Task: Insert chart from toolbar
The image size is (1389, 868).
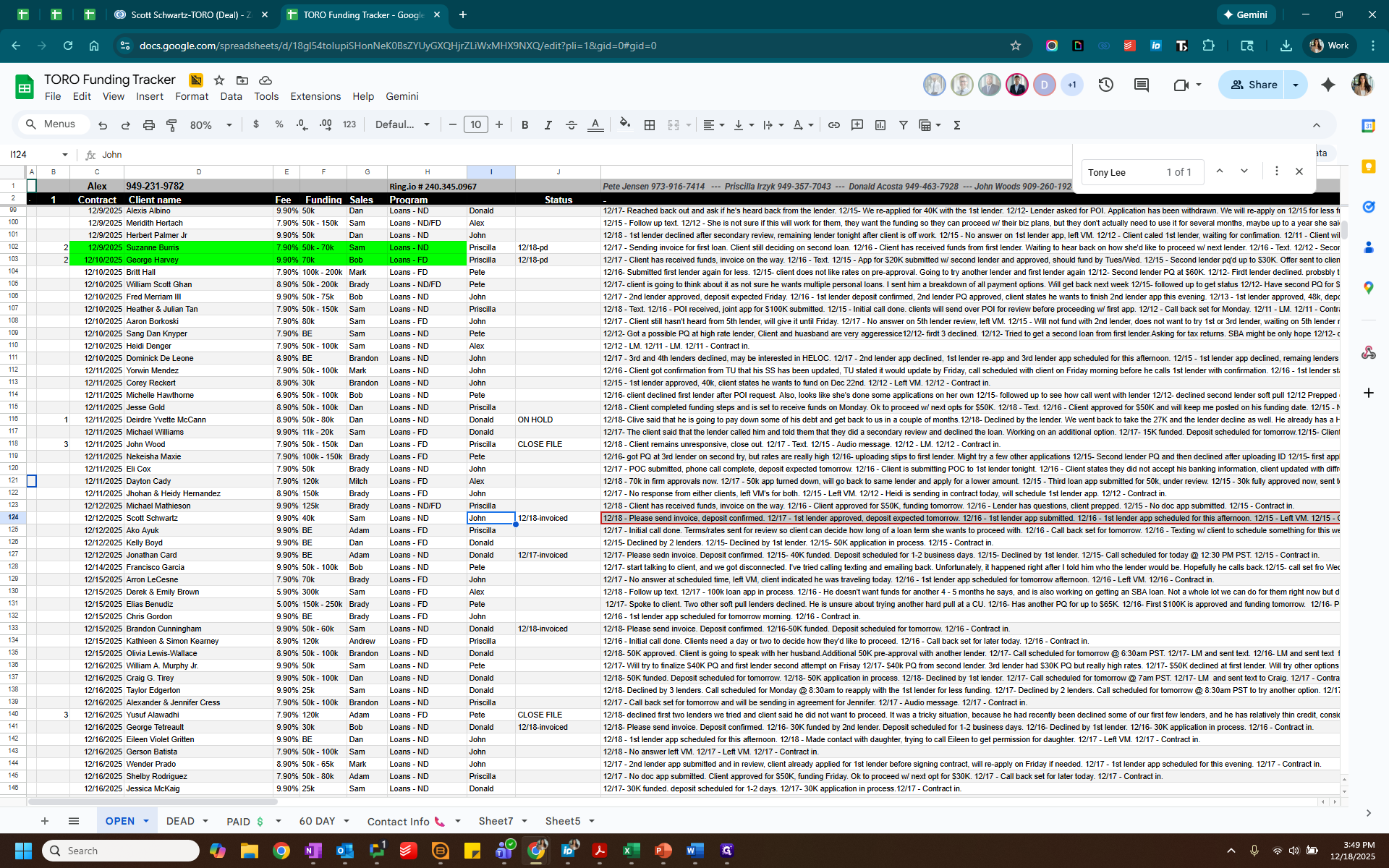Action: 880,125
